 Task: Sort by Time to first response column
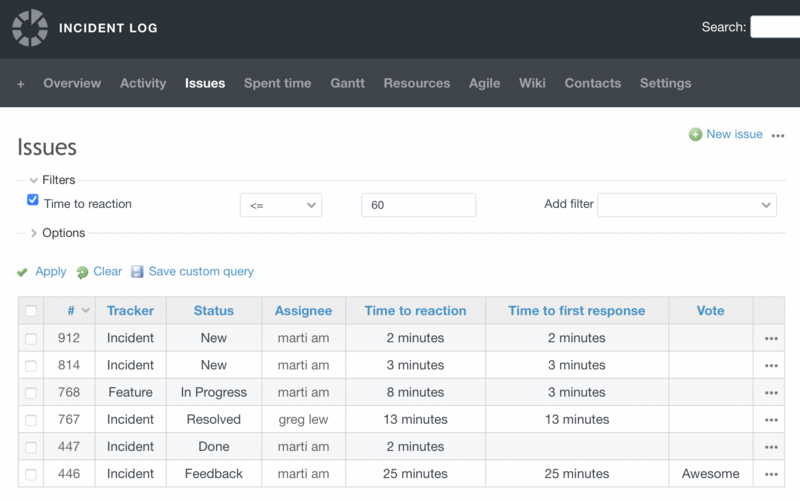(576, 311)
